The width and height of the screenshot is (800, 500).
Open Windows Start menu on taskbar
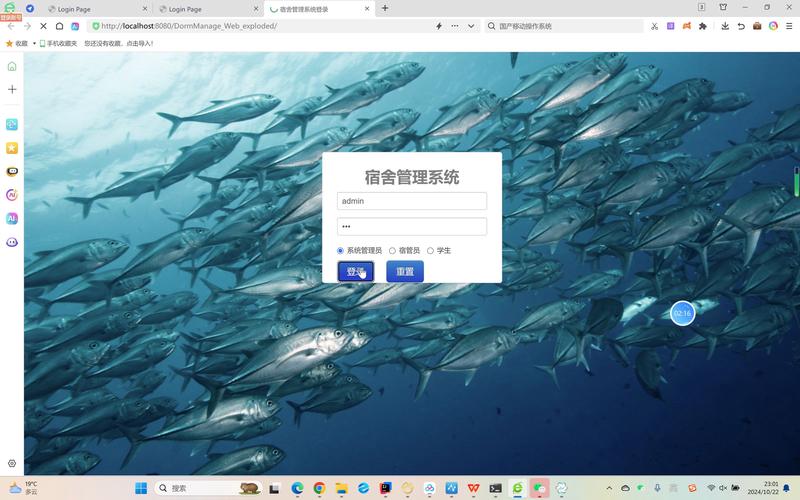pyautogui.click(x=140, y=488)
